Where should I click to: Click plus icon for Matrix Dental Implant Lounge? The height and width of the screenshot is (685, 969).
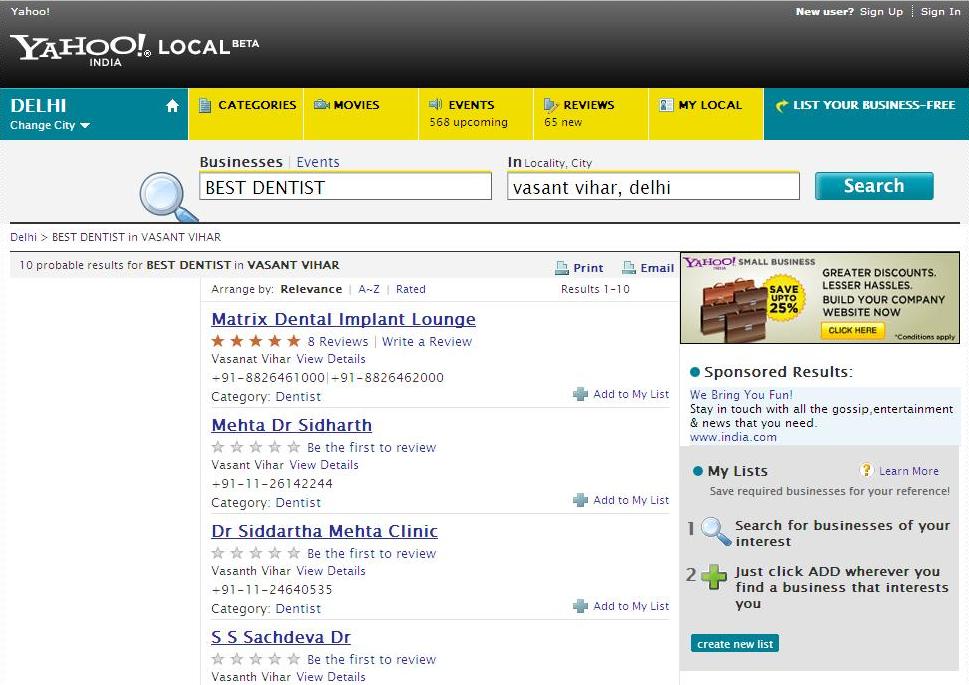580,394
